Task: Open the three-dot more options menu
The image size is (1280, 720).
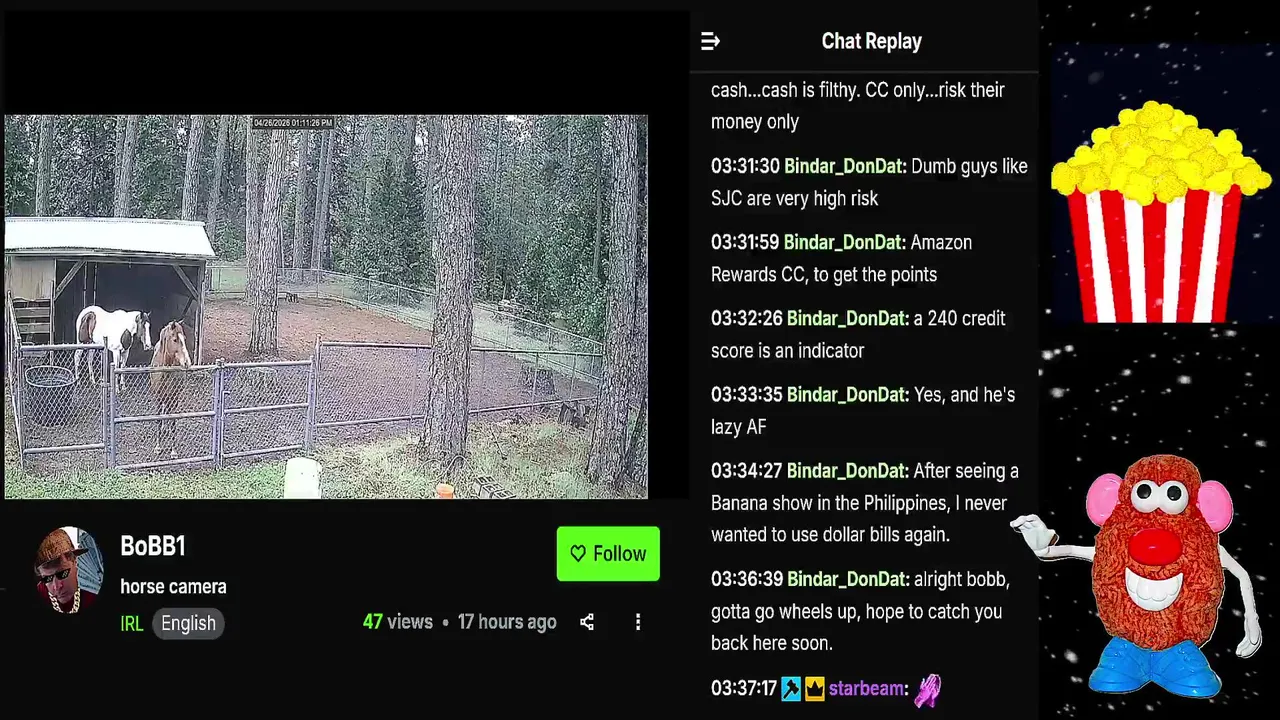Action: 638,622
